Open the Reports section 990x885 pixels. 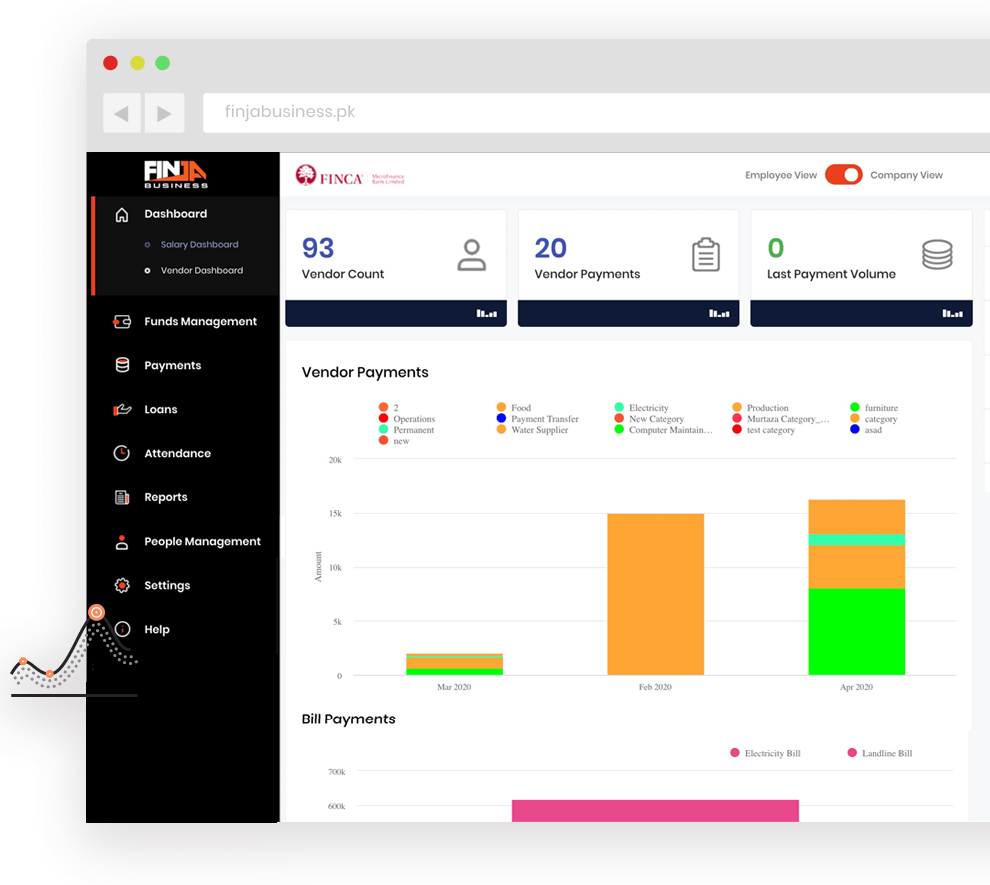click(x=165, y=497)
